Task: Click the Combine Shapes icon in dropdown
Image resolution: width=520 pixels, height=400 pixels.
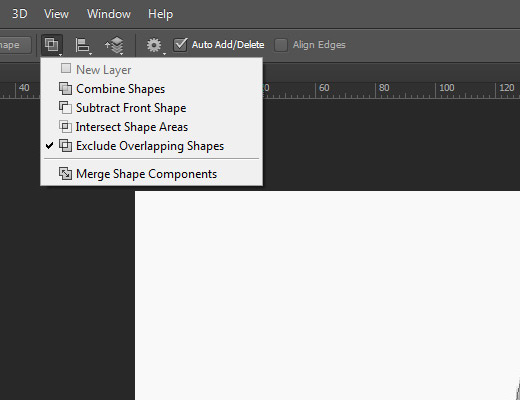Action: pyautogui.click(x=65, y=89)
